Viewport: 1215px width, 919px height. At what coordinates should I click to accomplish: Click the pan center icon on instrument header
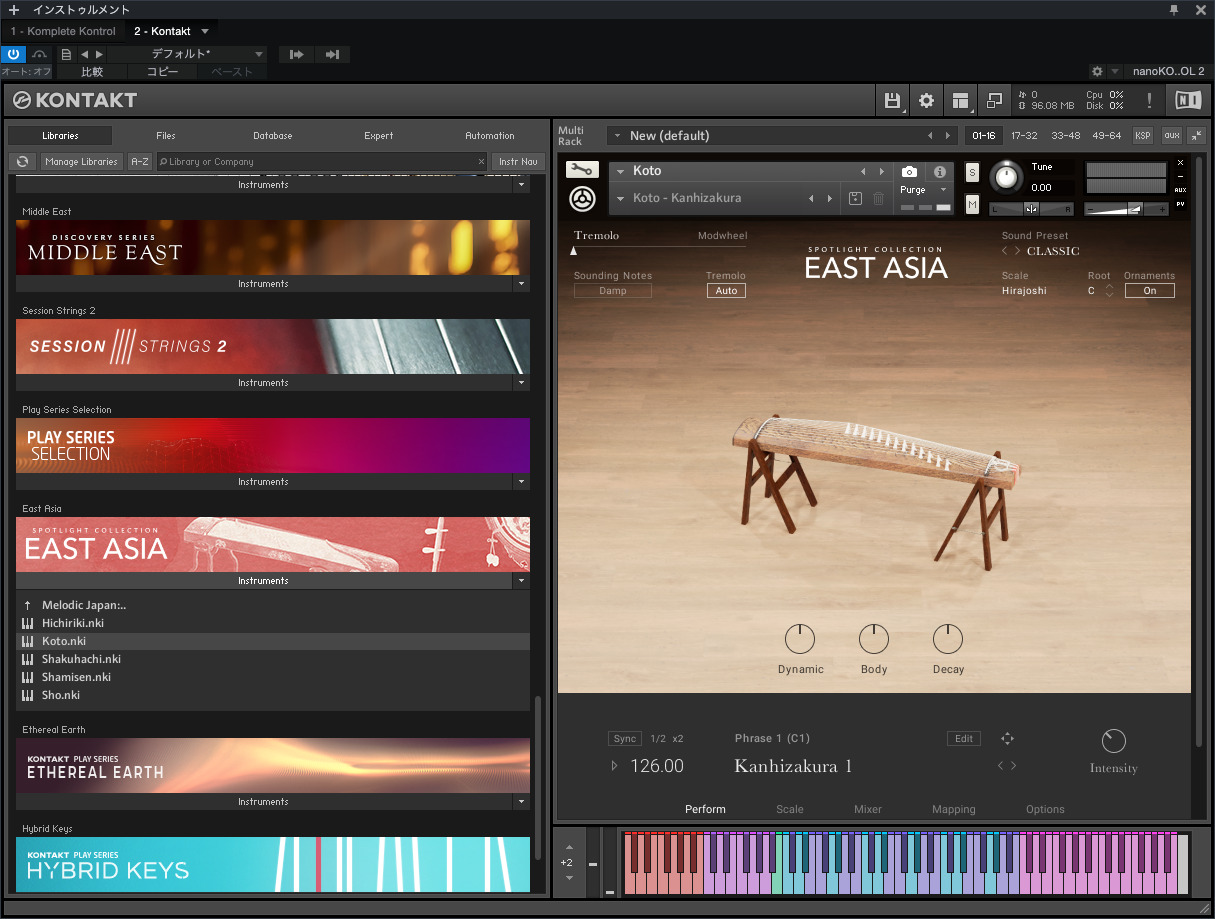click(1031, 208)
